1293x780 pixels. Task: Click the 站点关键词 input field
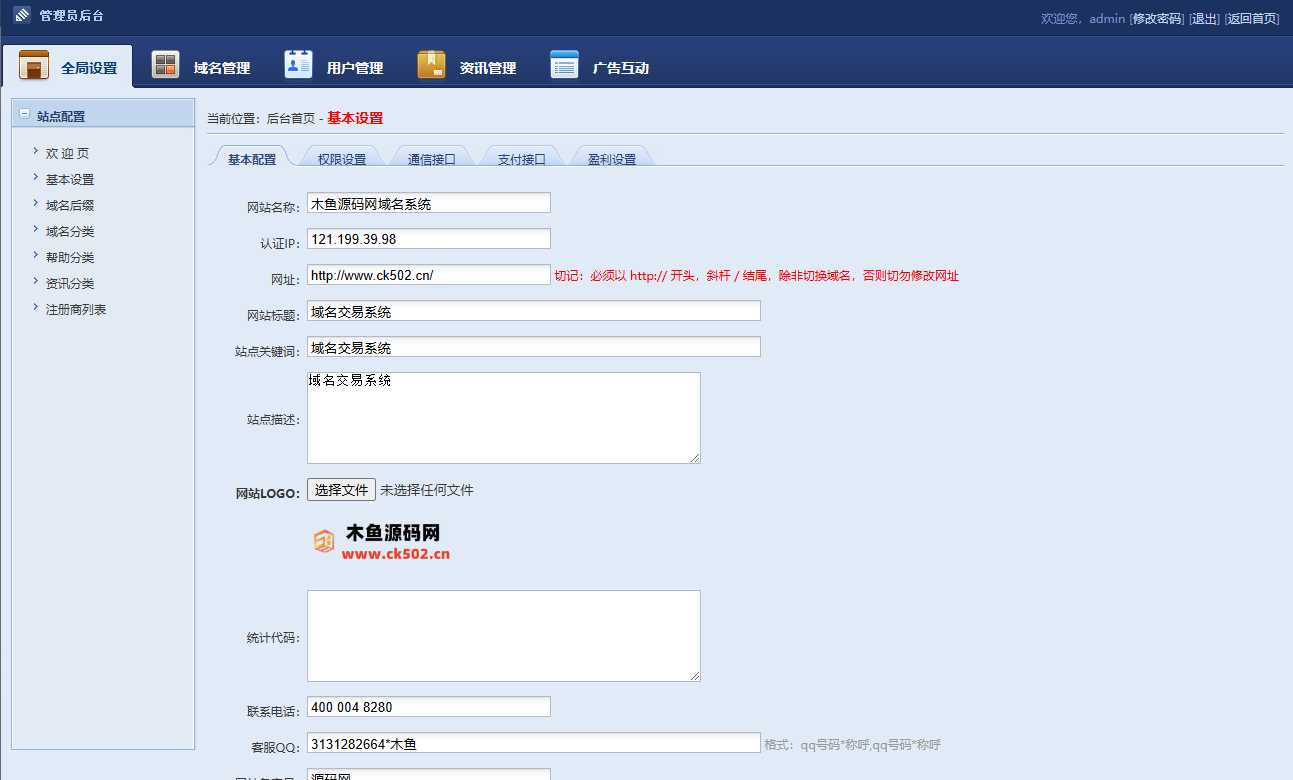(534, 347)
